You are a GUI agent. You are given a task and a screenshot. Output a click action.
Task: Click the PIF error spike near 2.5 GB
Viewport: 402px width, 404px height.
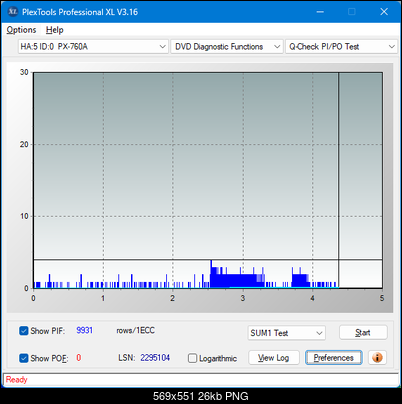tap(211, 274)
